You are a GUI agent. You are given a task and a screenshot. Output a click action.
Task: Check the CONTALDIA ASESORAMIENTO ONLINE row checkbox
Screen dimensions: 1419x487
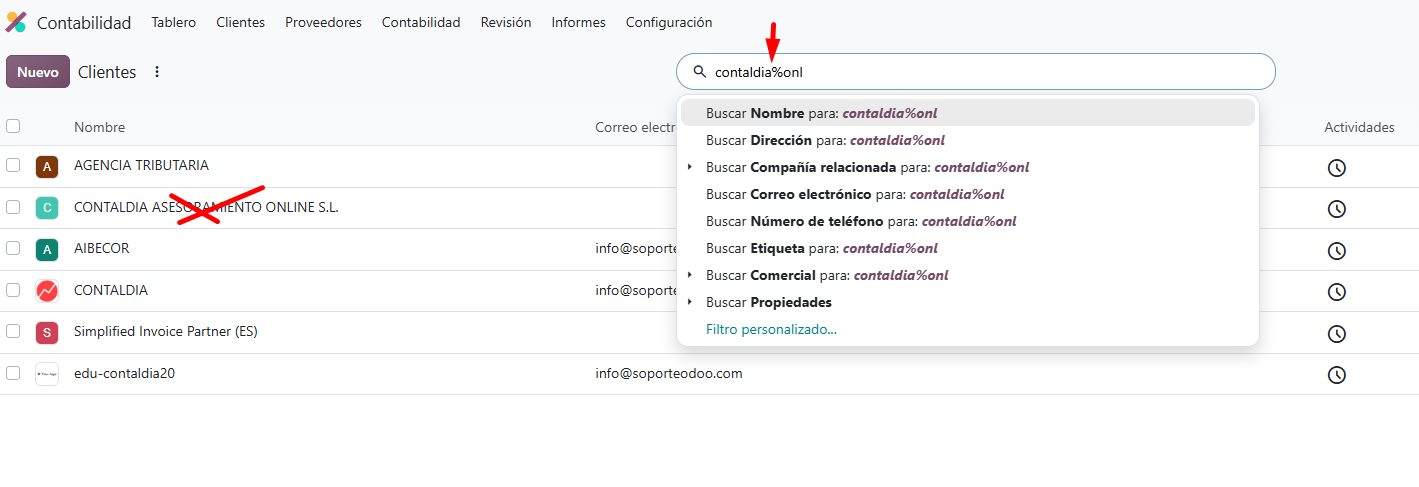coord(13,207)
